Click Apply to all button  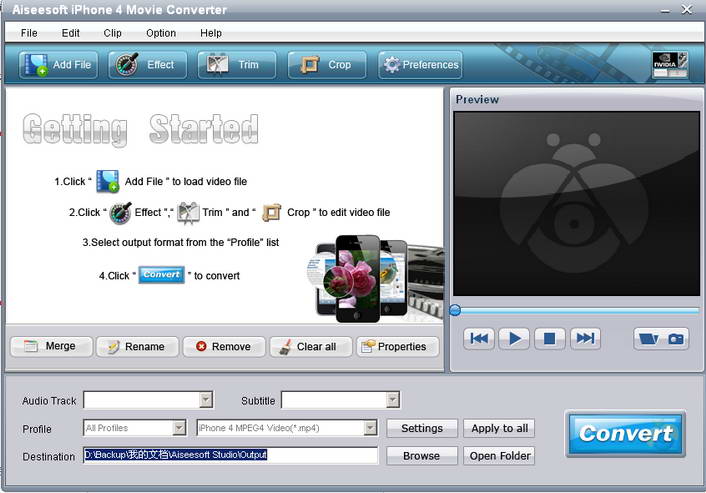pos(499,428)
